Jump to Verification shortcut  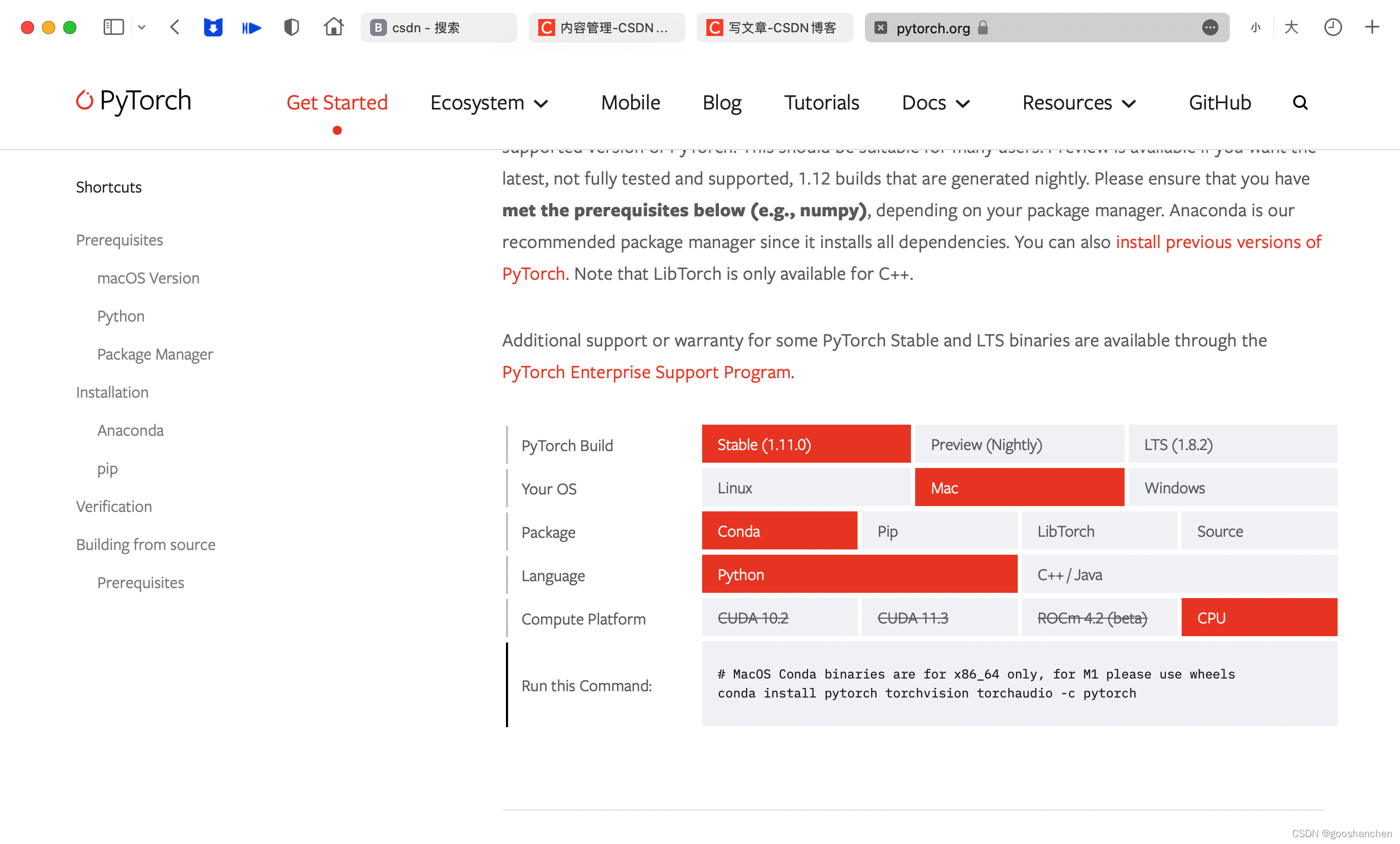click(x=114, y=507)
